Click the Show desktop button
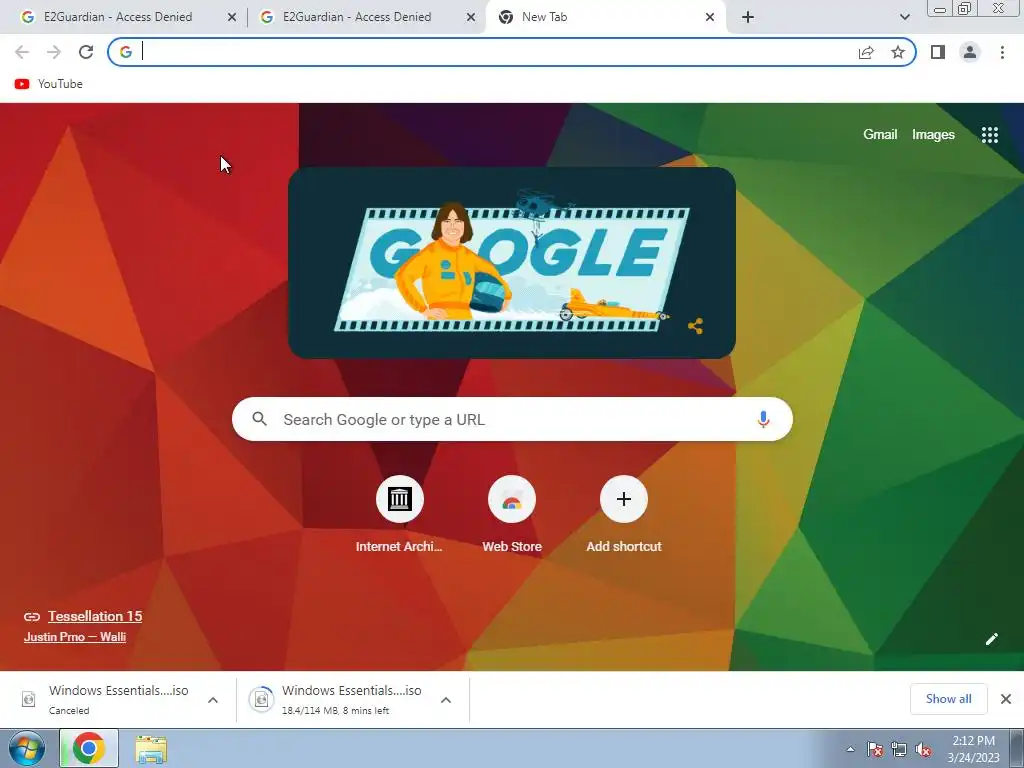 1017,748
